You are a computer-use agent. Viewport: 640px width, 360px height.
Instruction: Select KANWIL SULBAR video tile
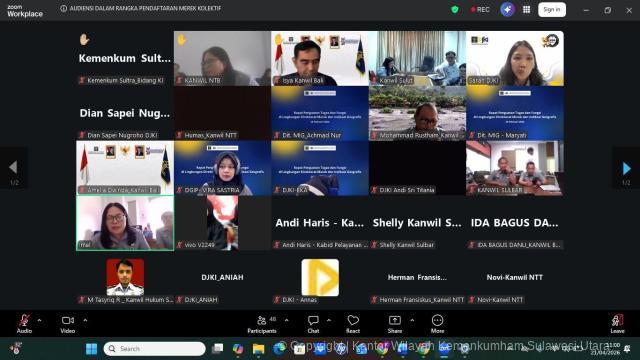point(515,168)
